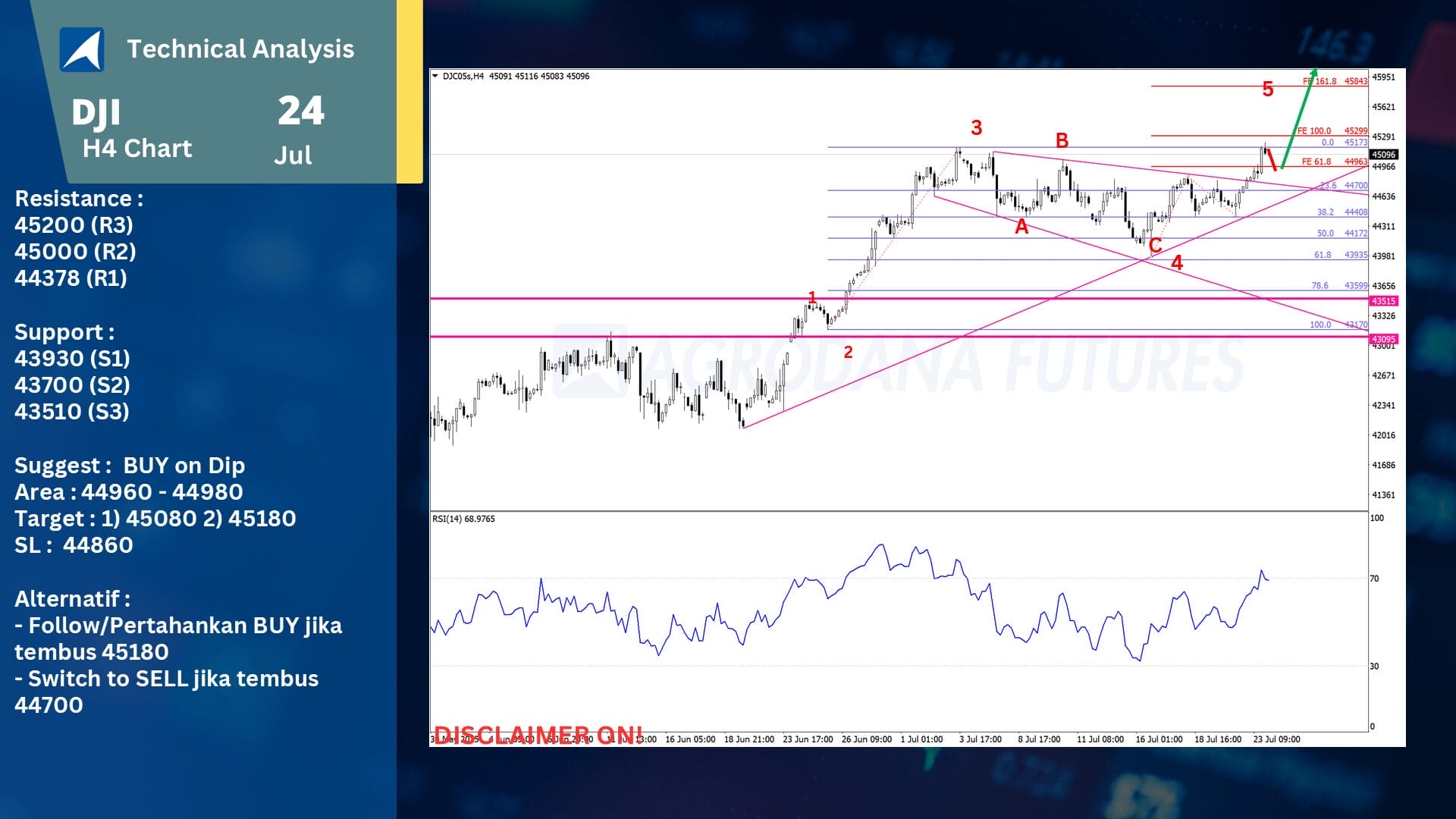
Task: Select wave label 5 on the chart
Action: click(1267, 89)
